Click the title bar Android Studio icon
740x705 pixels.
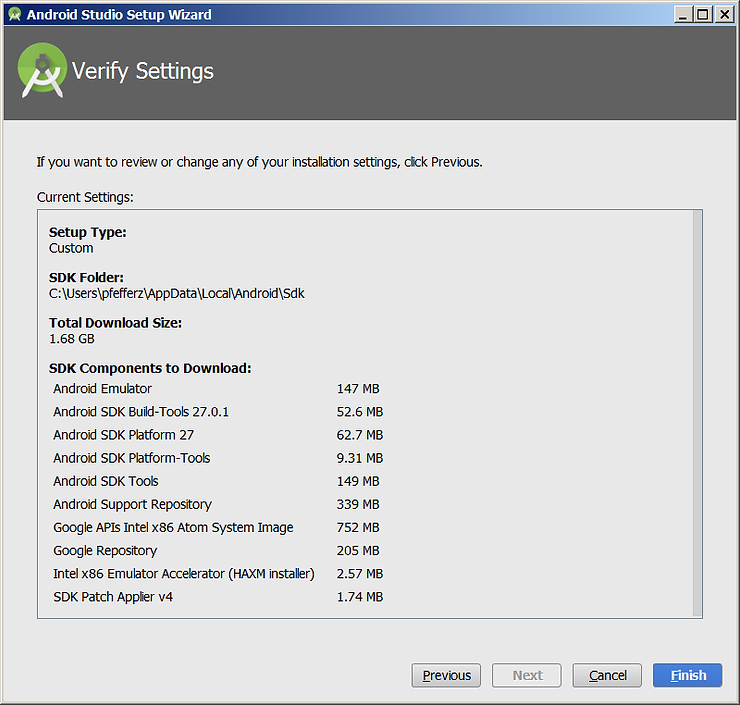[15, 15]
